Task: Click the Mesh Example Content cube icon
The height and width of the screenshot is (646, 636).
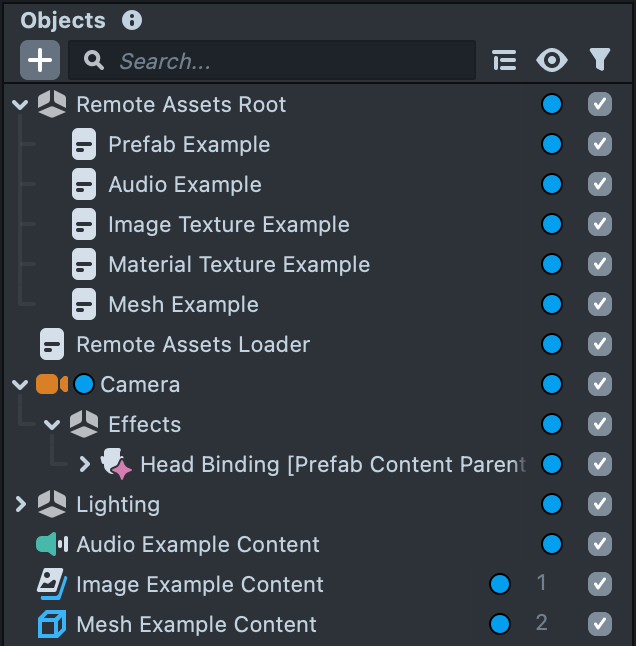Action: pos(51,624)
